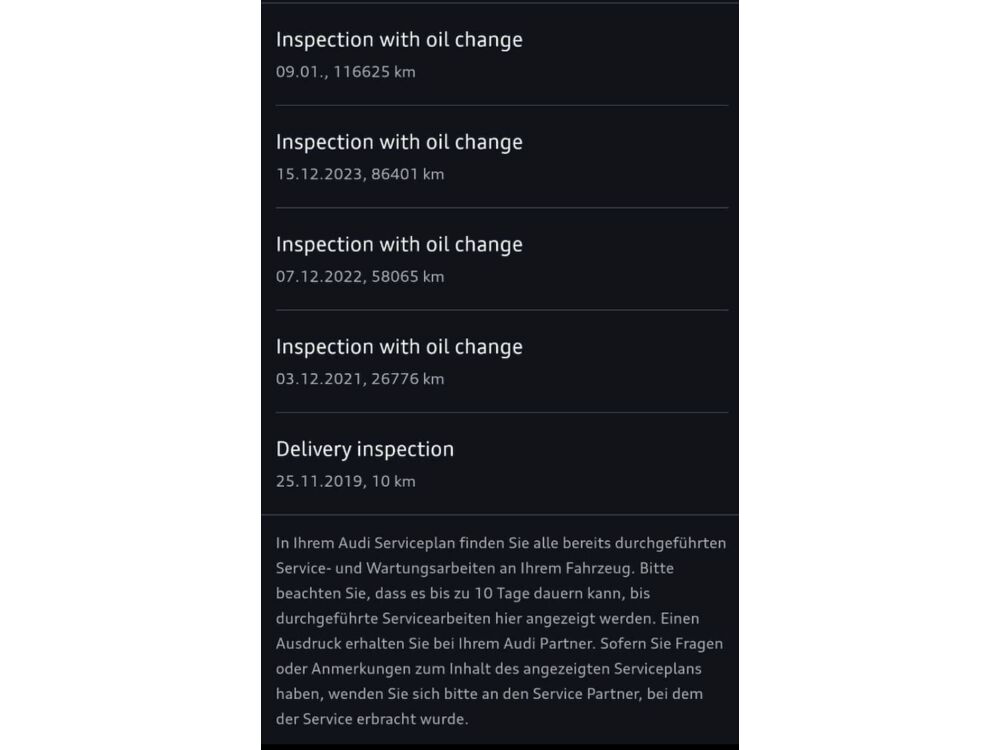The height and width of the screenshot is (750, 1000).
Task: Click "Anmerkungen zum Inhalt" text in notice
Action: (380, 668)
